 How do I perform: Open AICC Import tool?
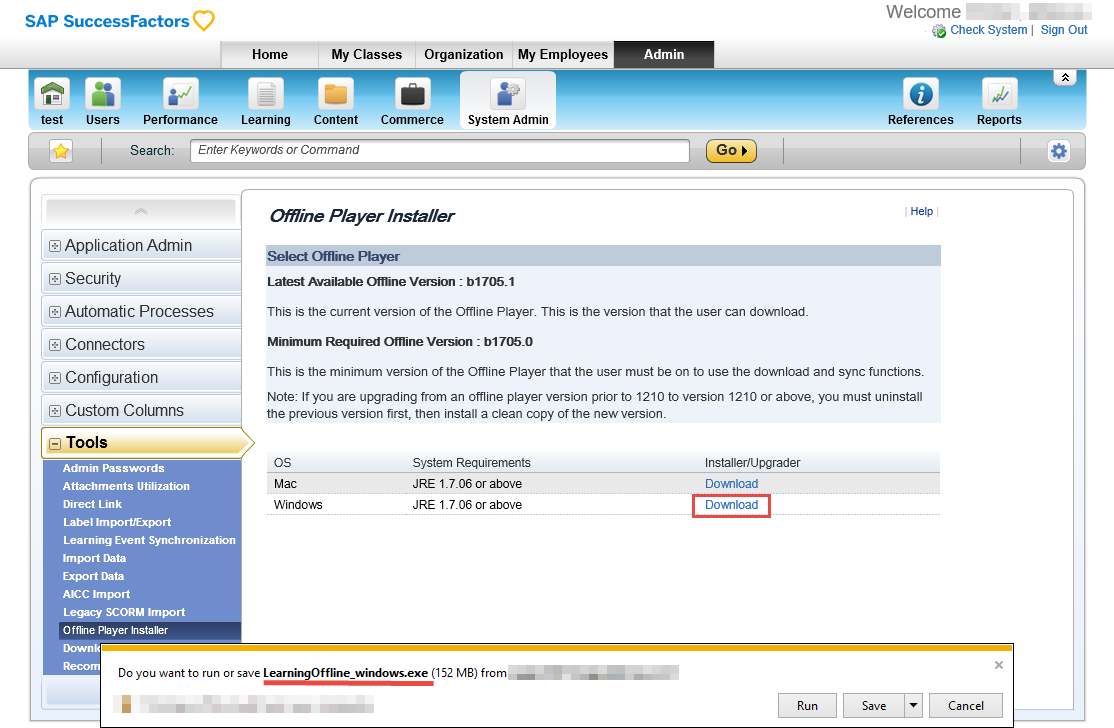tap(97, 594)
